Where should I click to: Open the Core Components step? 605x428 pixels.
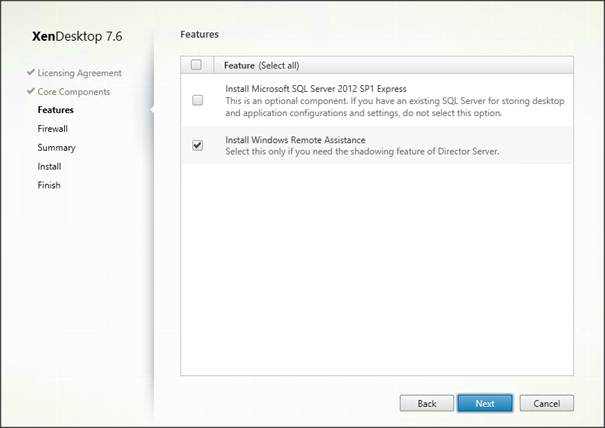[74, 92]
